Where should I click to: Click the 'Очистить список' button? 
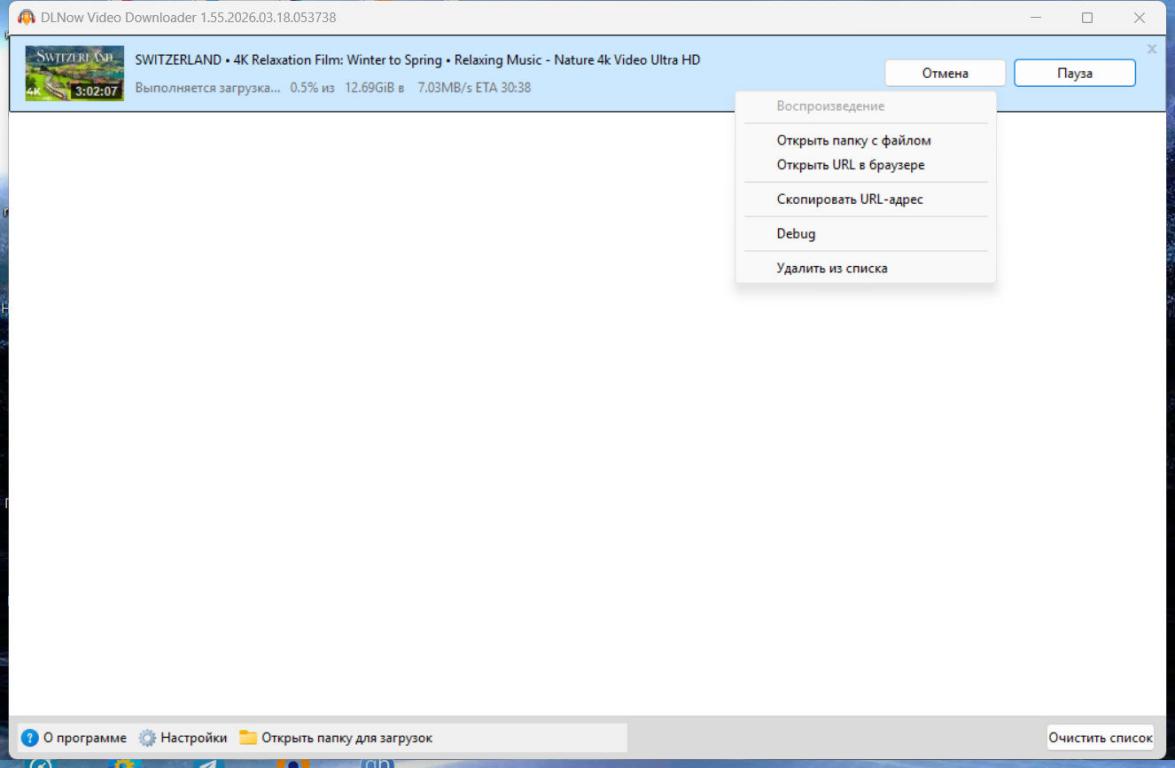(1100, 738)
